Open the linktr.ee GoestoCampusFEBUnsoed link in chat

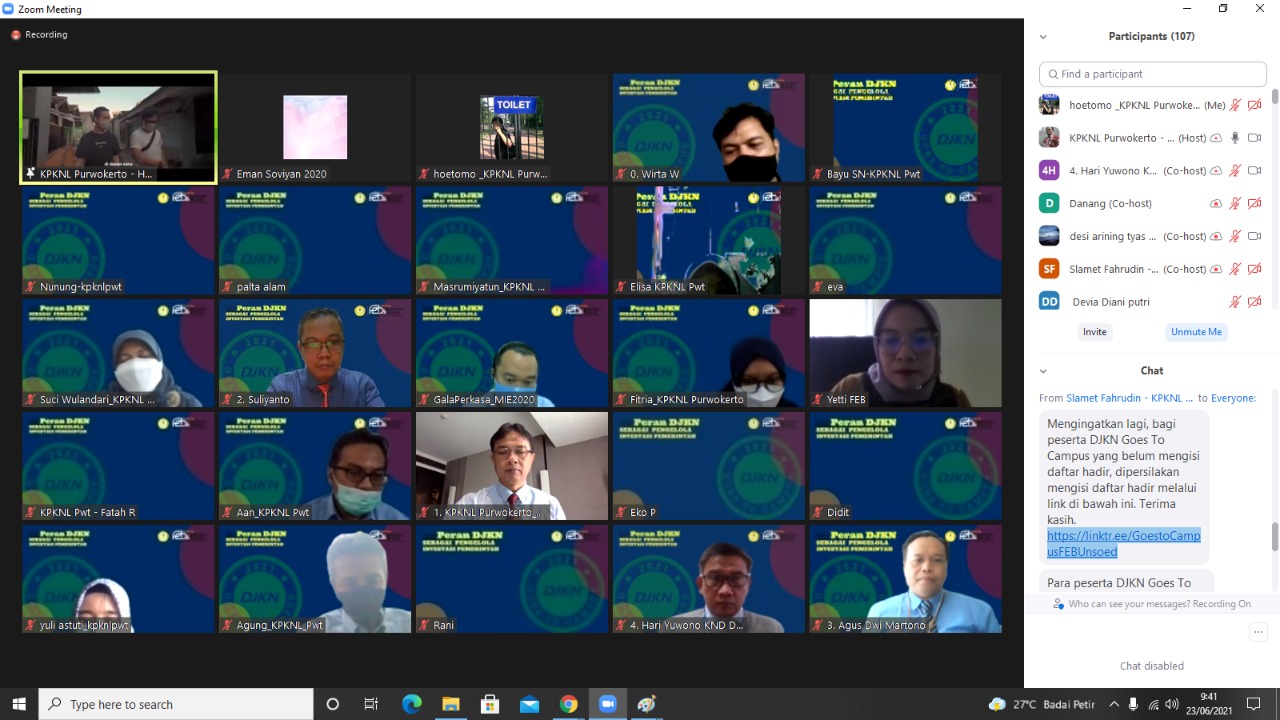click(x=1123, y=544)
